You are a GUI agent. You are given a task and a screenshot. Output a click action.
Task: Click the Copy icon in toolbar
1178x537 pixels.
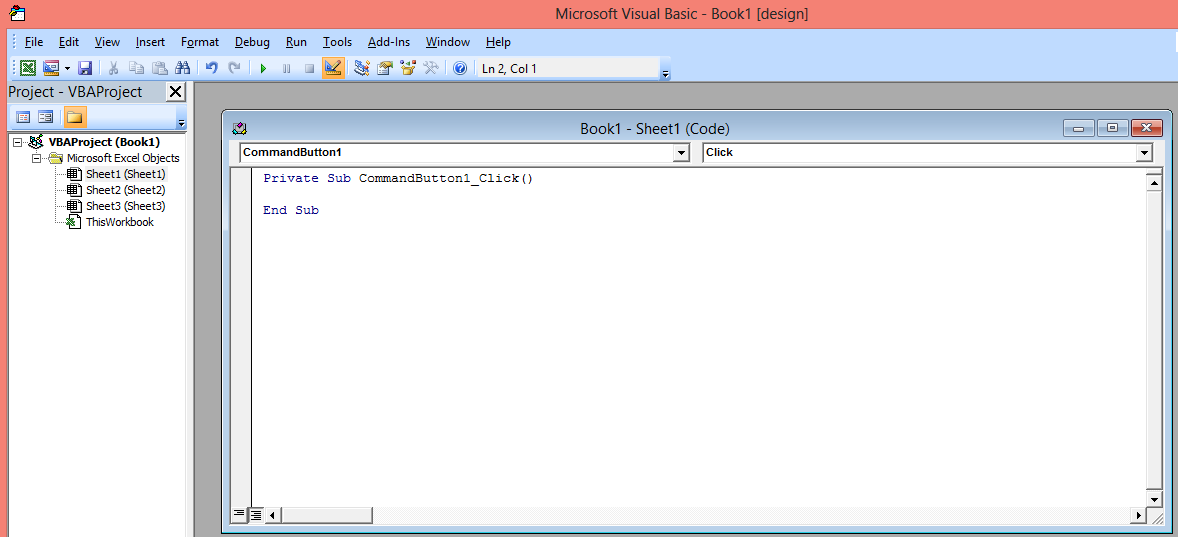(x=136, y=68)
